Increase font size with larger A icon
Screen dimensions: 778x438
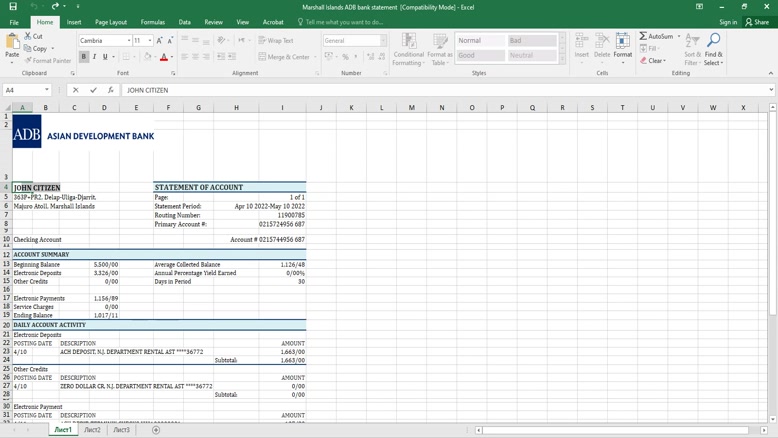tap(159, 41)
